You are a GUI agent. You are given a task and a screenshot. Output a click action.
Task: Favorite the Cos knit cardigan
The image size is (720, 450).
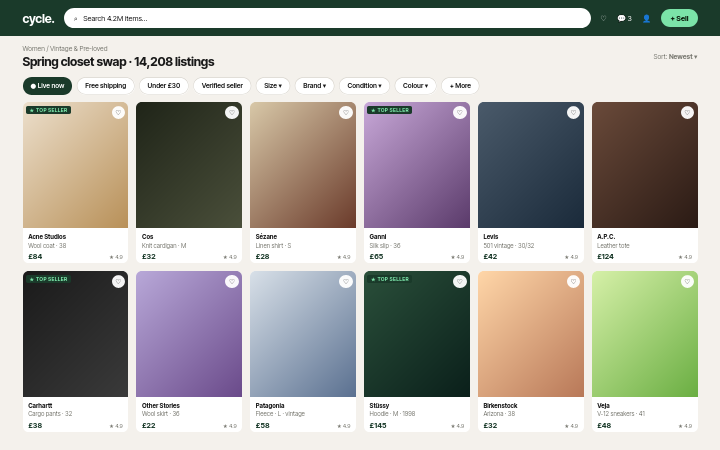pyautogui.click(x=232, y=112)
